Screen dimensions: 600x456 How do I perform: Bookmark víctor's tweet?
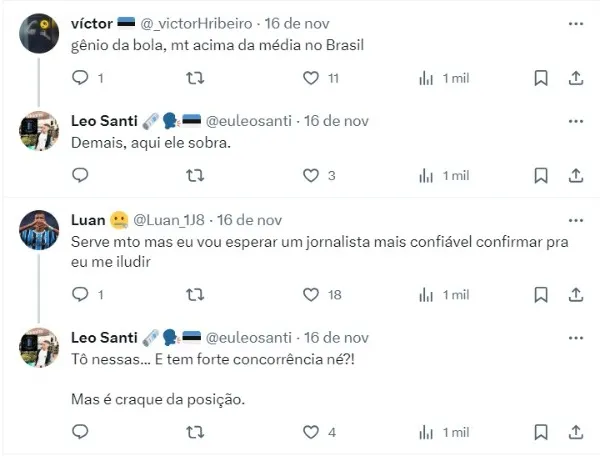pyautogui.click(x=540, y=77)
